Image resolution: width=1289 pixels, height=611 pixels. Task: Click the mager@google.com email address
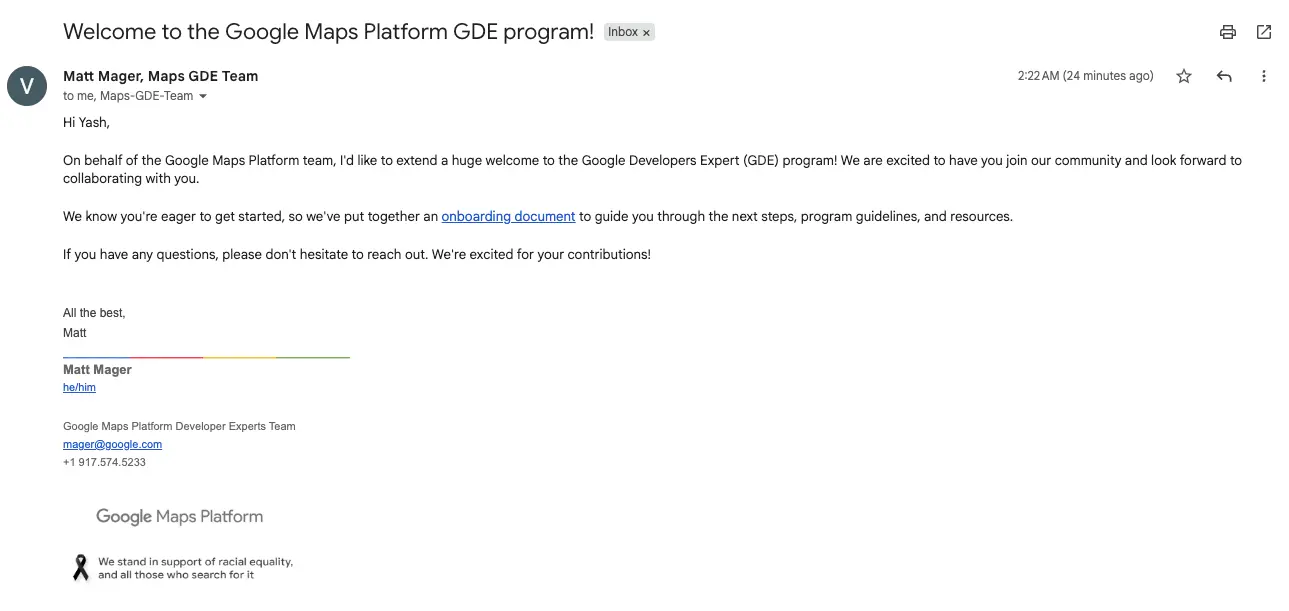click(x=112, y=444)
